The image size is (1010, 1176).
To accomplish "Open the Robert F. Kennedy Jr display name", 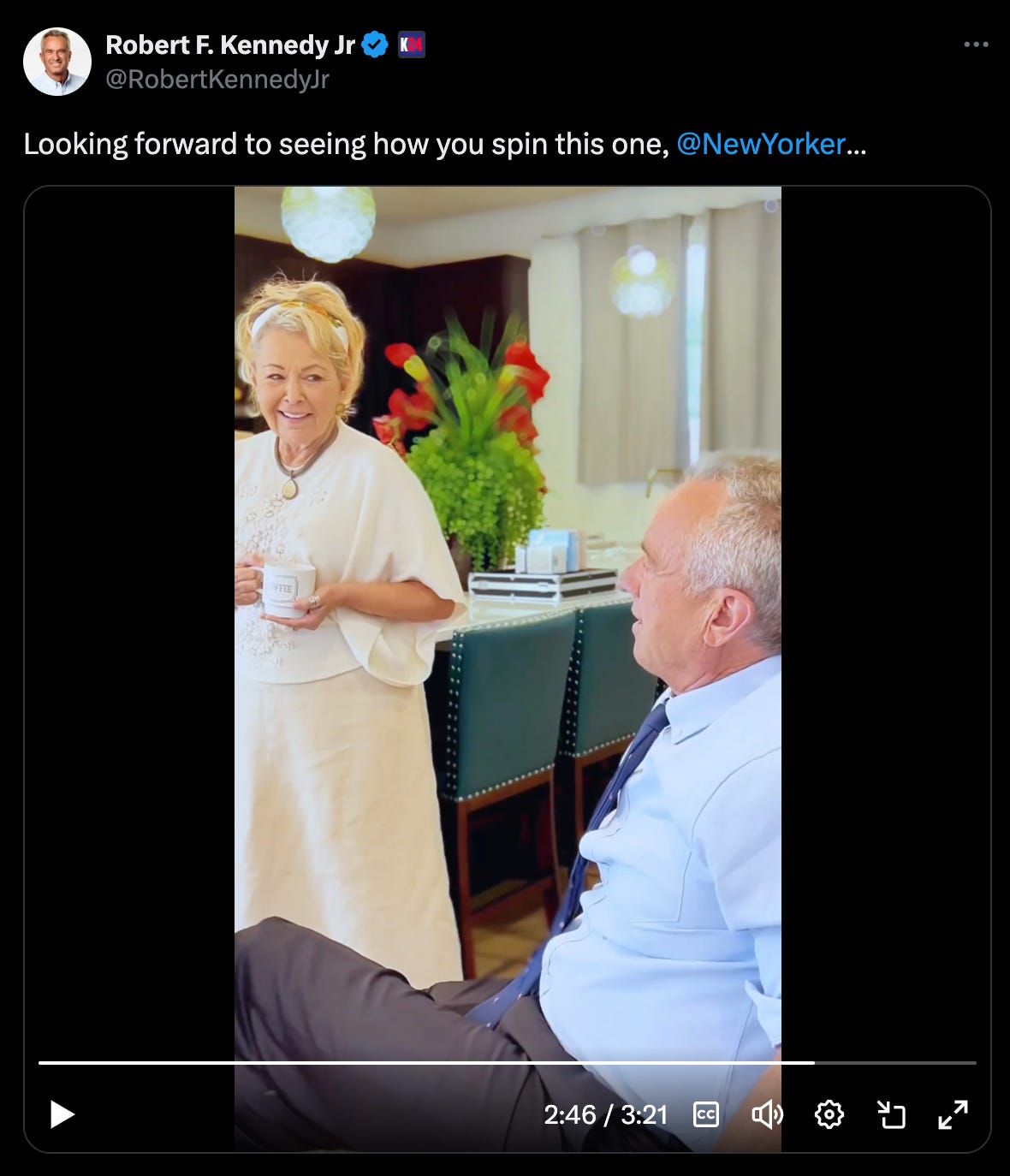I will tap(230, 45).
